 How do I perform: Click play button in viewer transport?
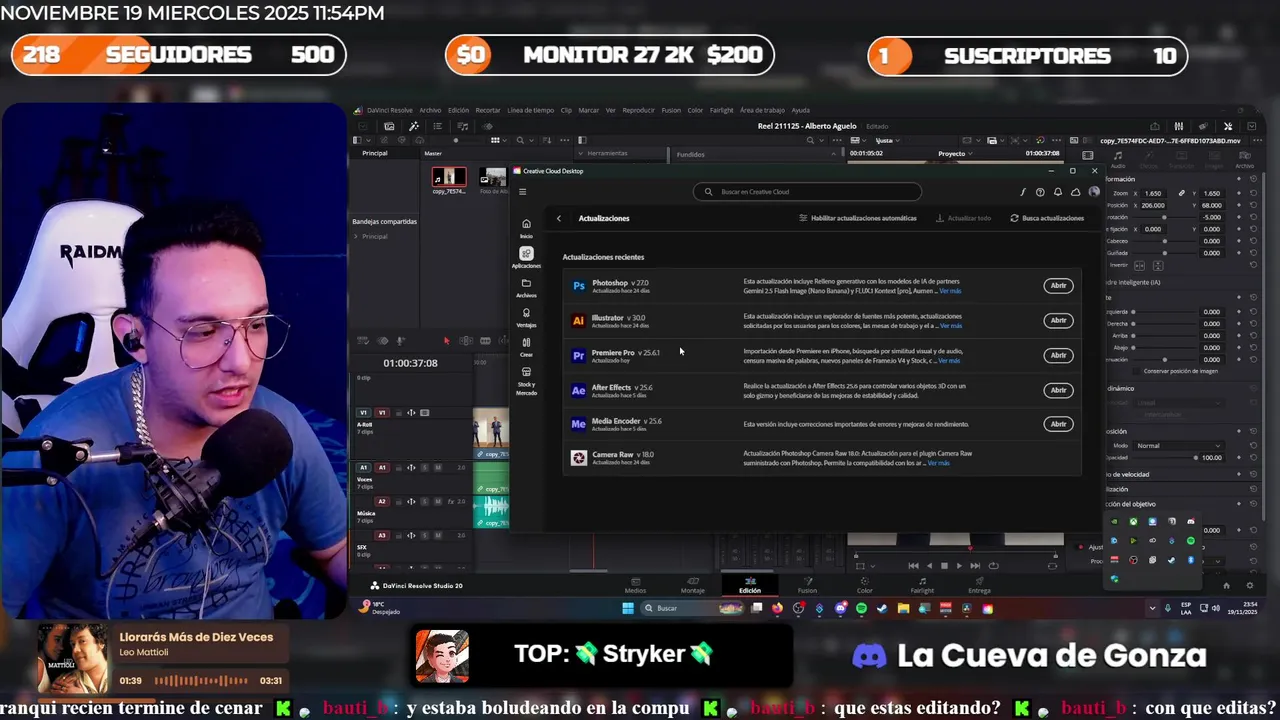click(x=959, y=565)
